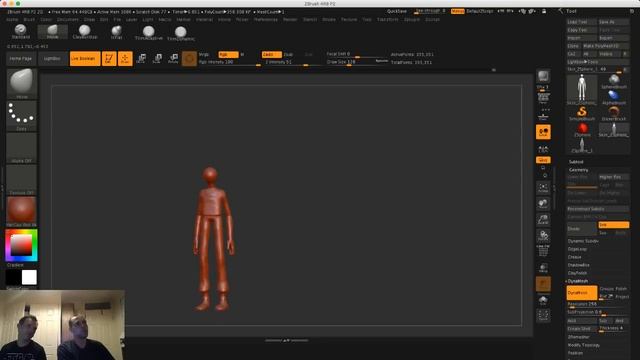The image size is (640, 360).
Task: Toggle the Zadd button
Action: [271, 54]
